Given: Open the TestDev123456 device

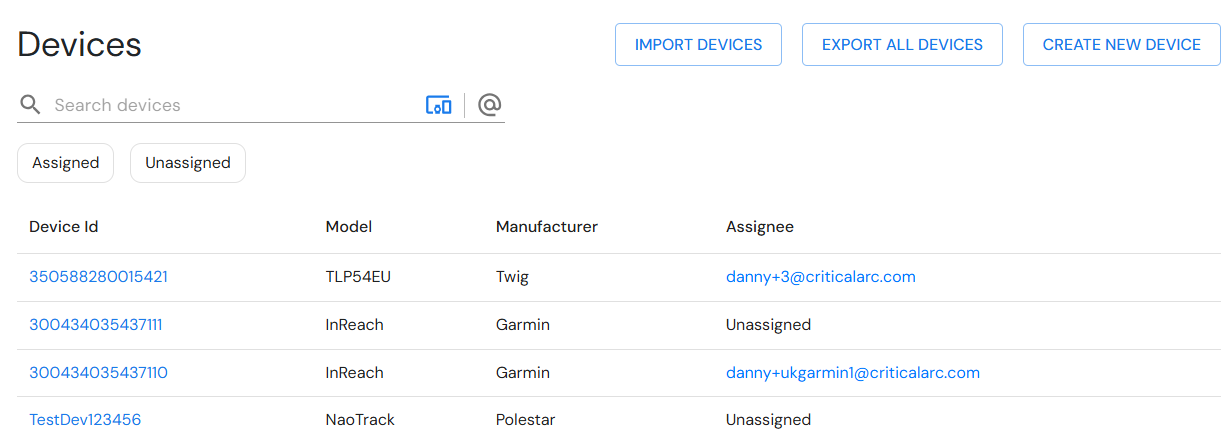Looking at the screenshot, I should (85, 420).
